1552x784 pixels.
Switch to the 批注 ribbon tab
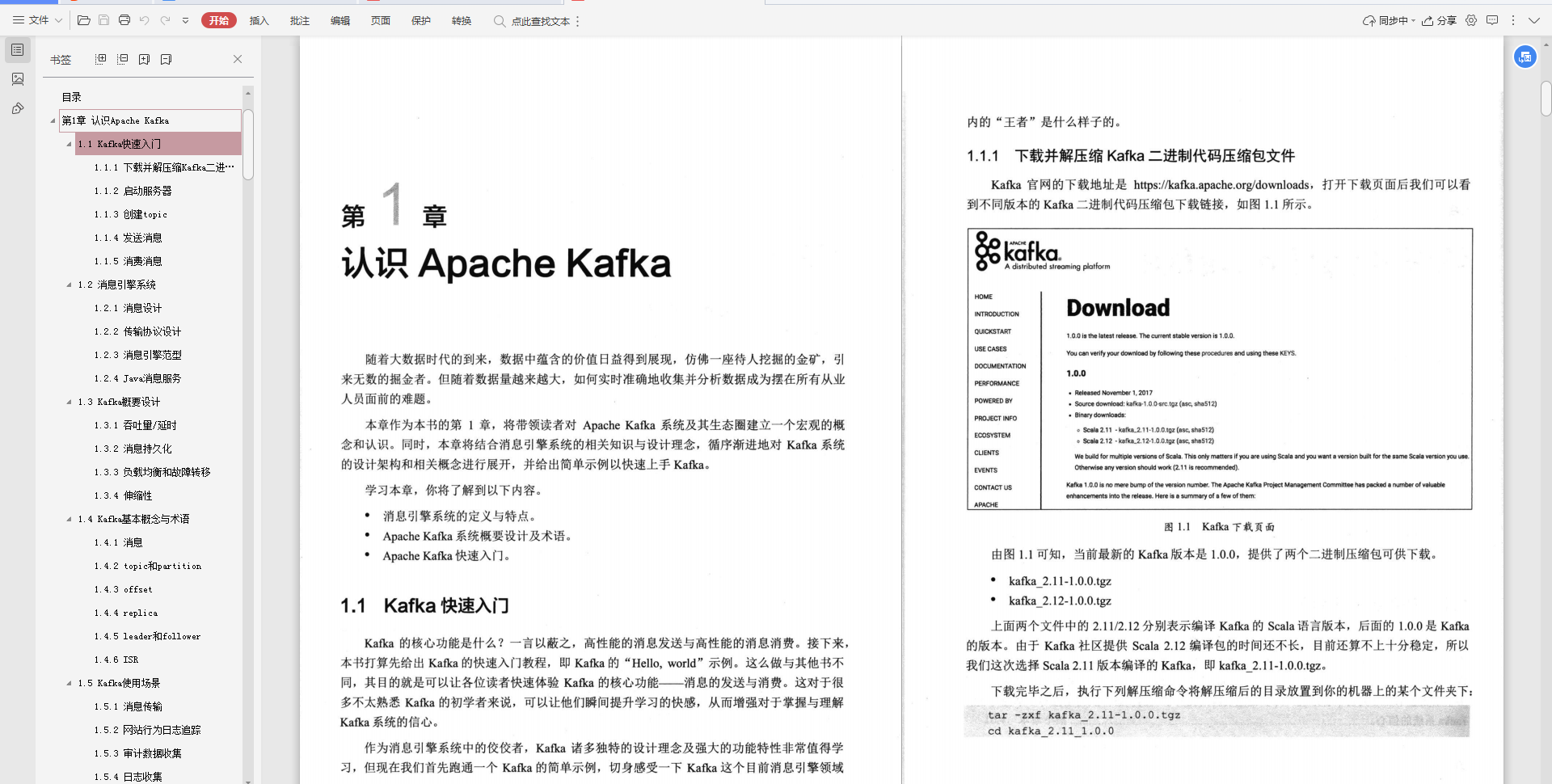click(x=300, y=20)
